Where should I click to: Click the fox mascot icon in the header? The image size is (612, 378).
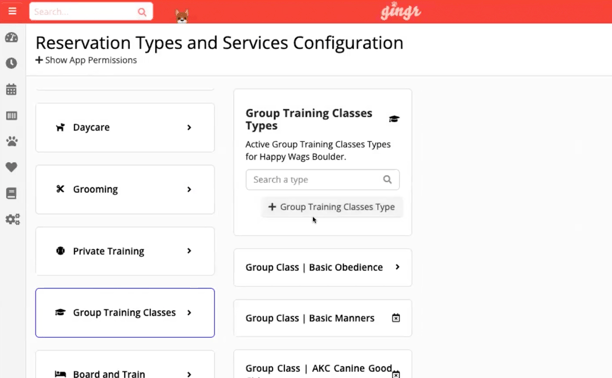tap(182, 16)
